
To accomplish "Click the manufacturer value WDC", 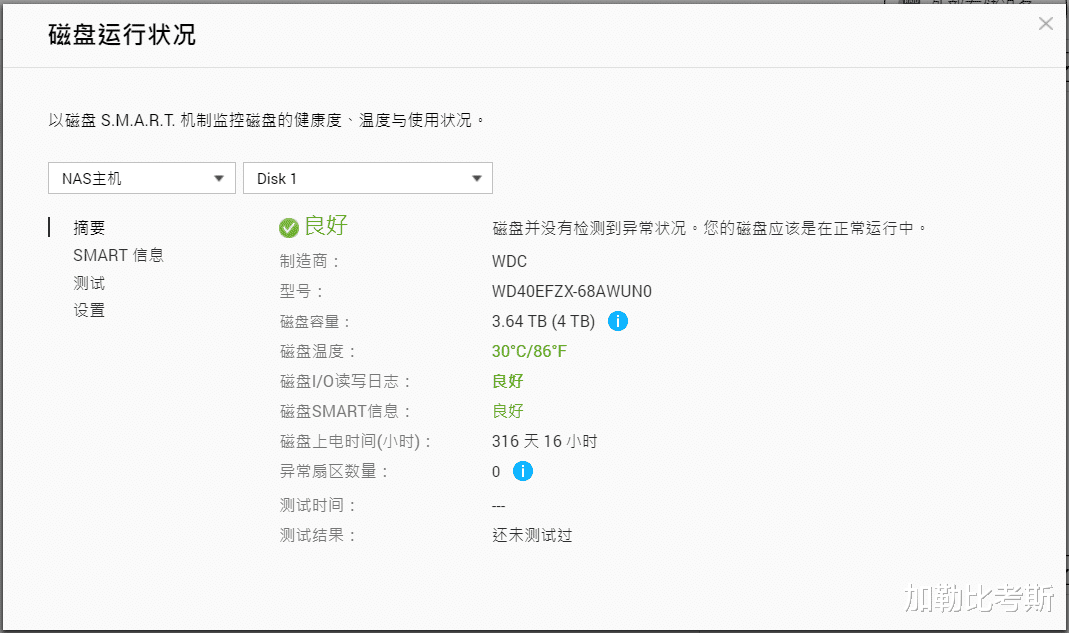I will [509, 261].
